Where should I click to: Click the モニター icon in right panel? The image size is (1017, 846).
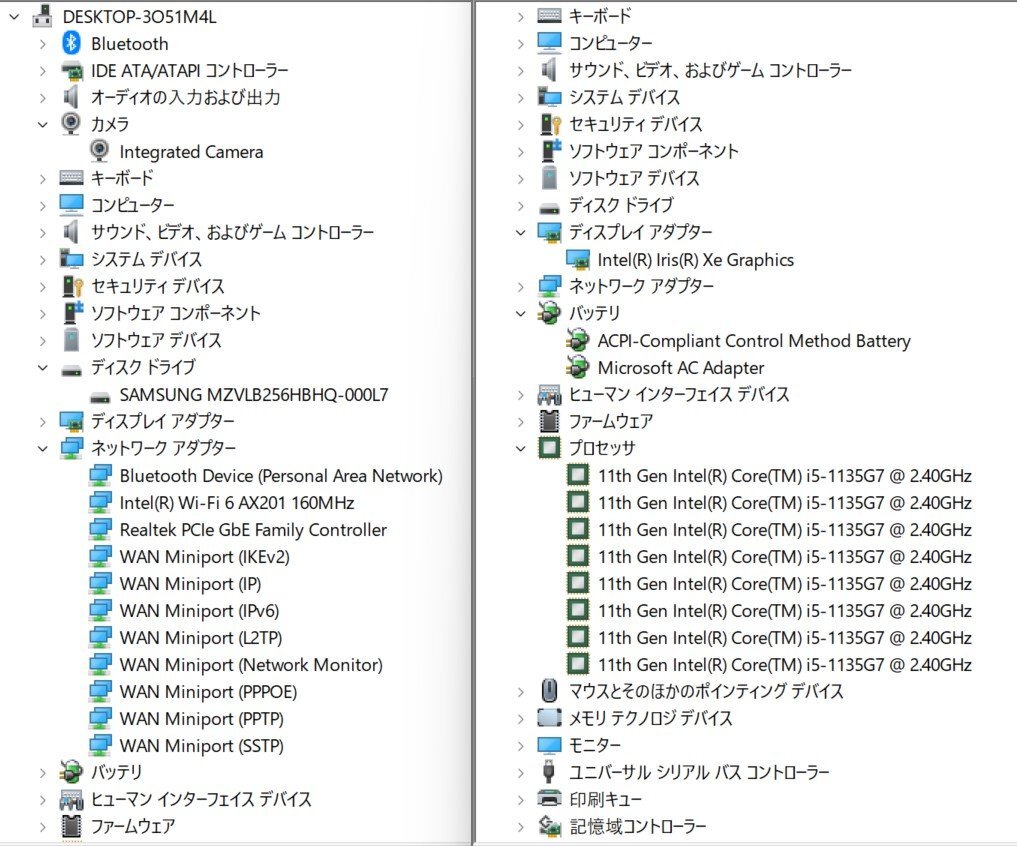[x=549, y=745]
